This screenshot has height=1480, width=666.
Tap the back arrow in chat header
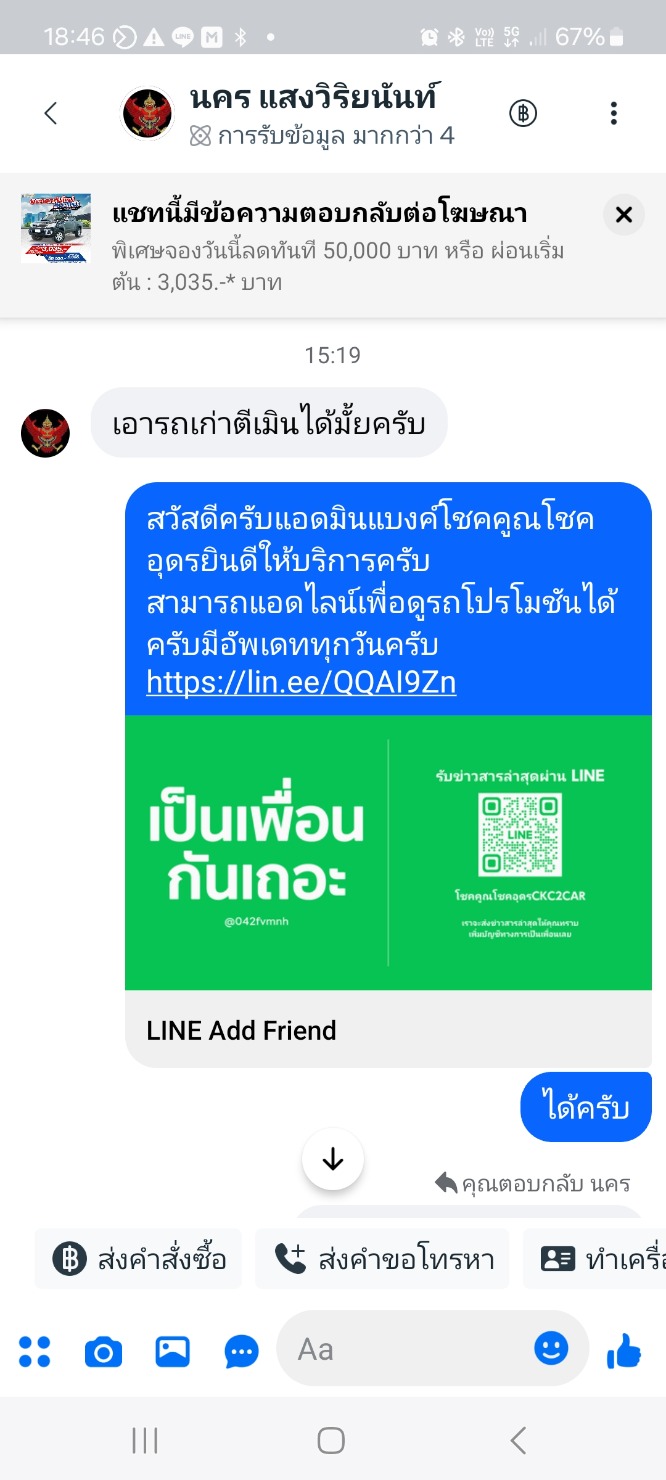point(51,114)
